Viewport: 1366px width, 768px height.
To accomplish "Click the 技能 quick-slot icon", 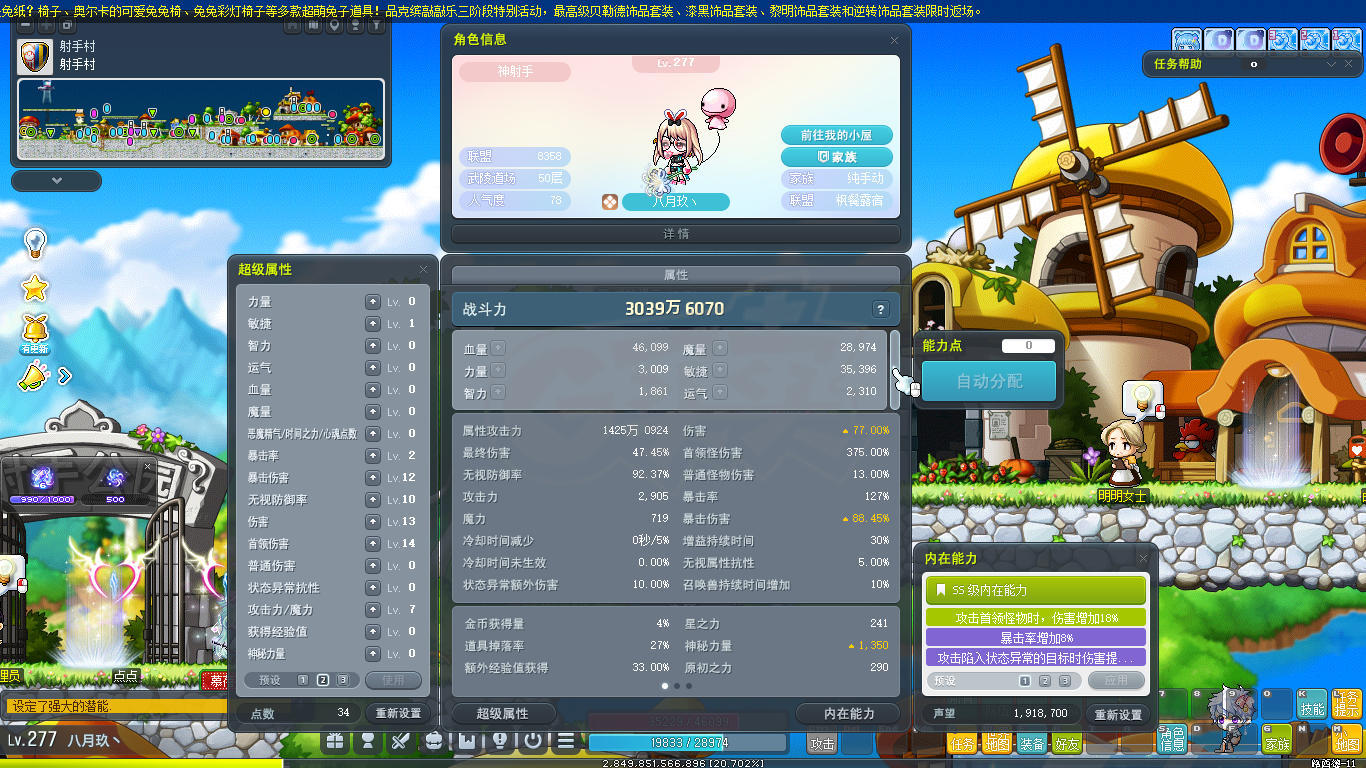I will tap(1311, 704).
